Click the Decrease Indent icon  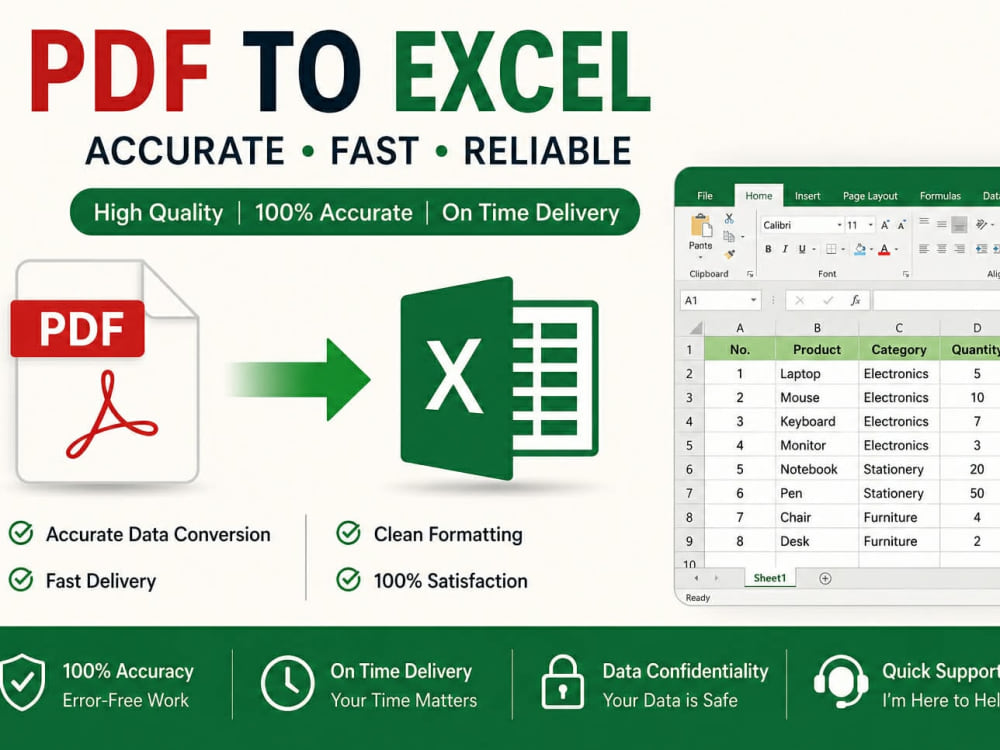[982, 249]
